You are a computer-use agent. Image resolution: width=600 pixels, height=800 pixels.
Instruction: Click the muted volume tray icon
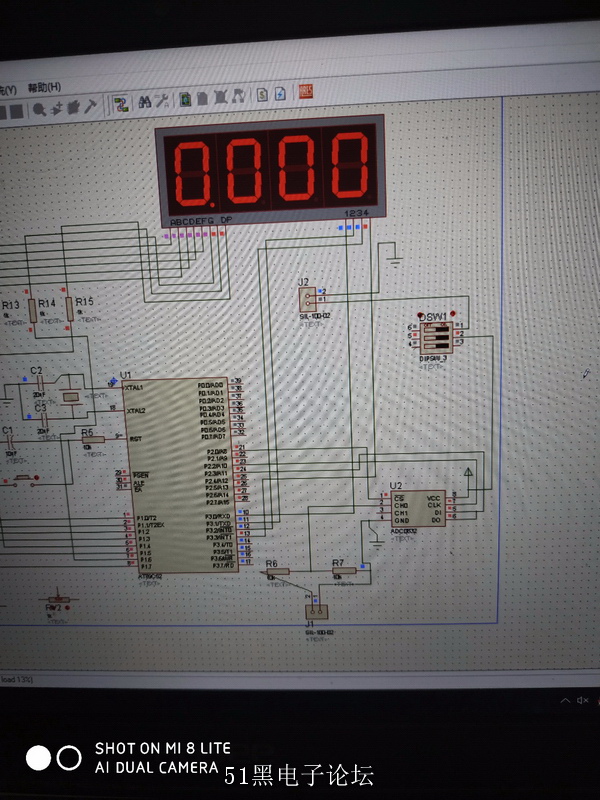(582, 701)
